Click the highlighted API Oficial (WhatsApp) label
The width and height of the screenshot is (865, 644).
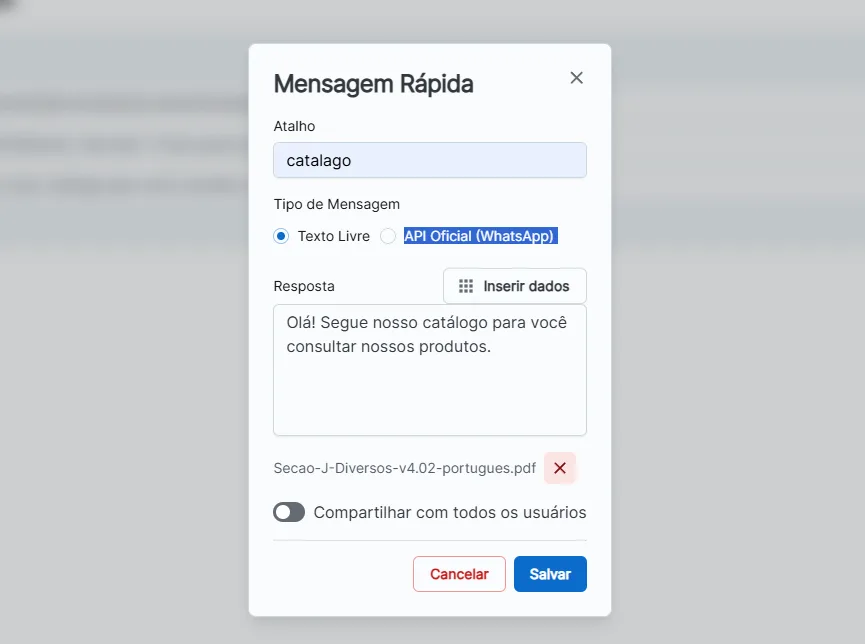click(x=479, y=236)
